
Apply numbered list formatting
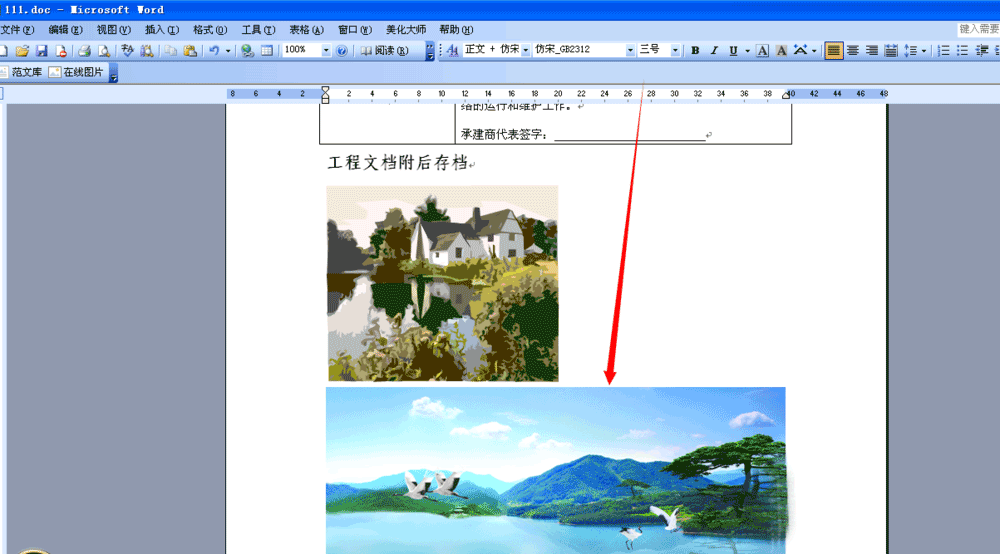pos(944,50)
